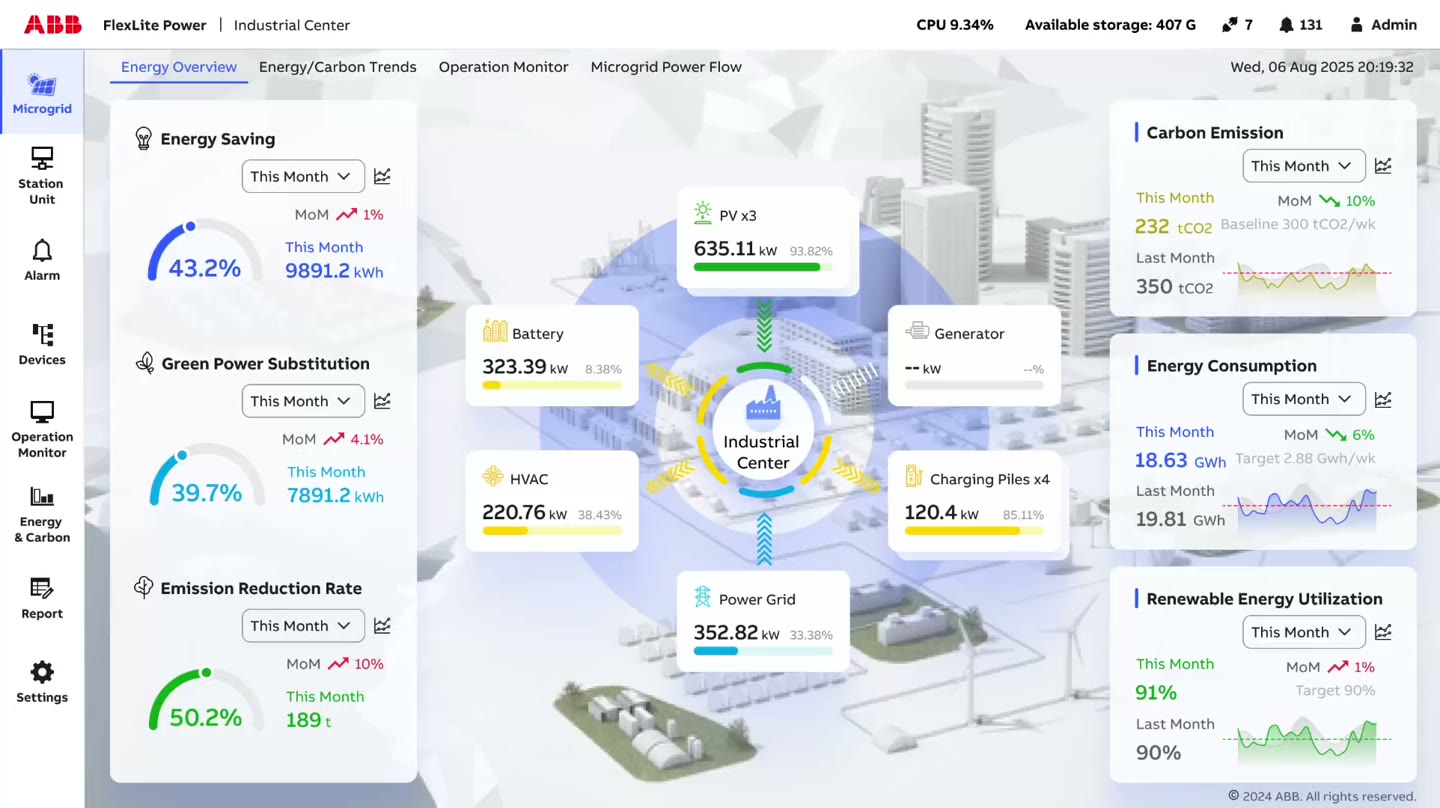Open the Carbon Emission chart icon
Viewport: 1440px width, 808px height.
pos(1383,166)
